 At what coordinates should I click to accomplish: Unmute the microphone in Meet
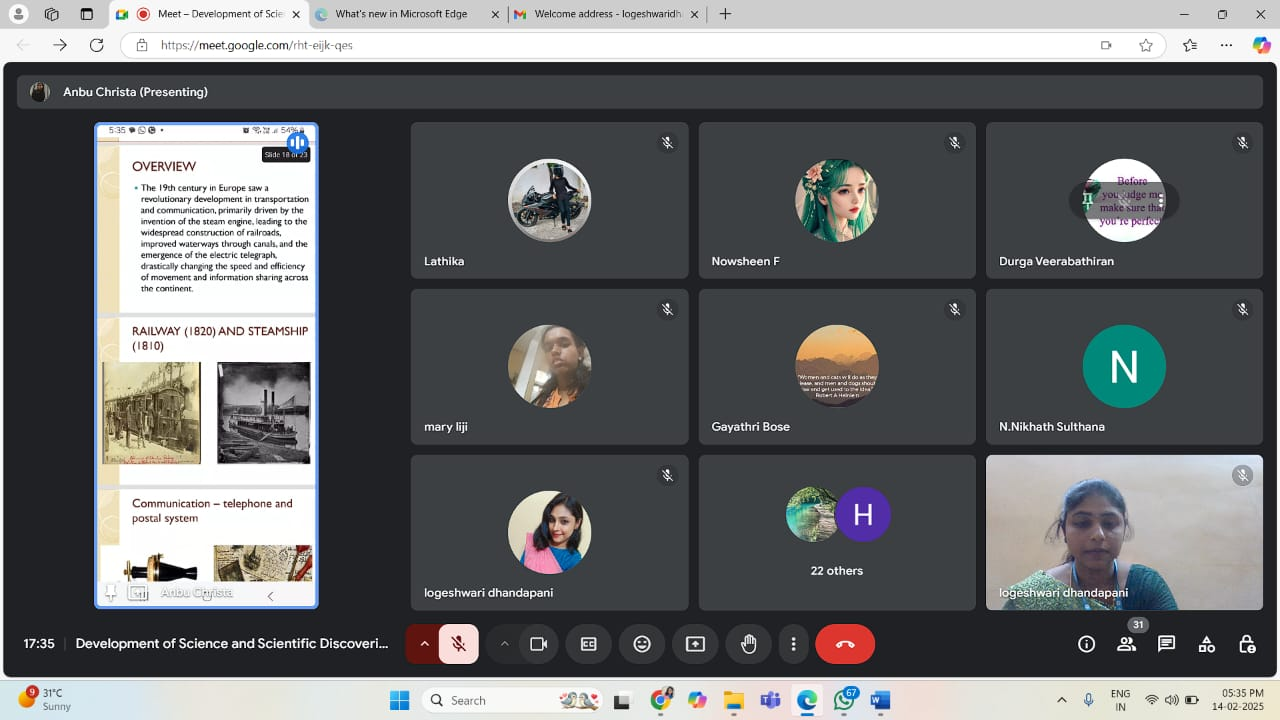click(x=458, y=644)
